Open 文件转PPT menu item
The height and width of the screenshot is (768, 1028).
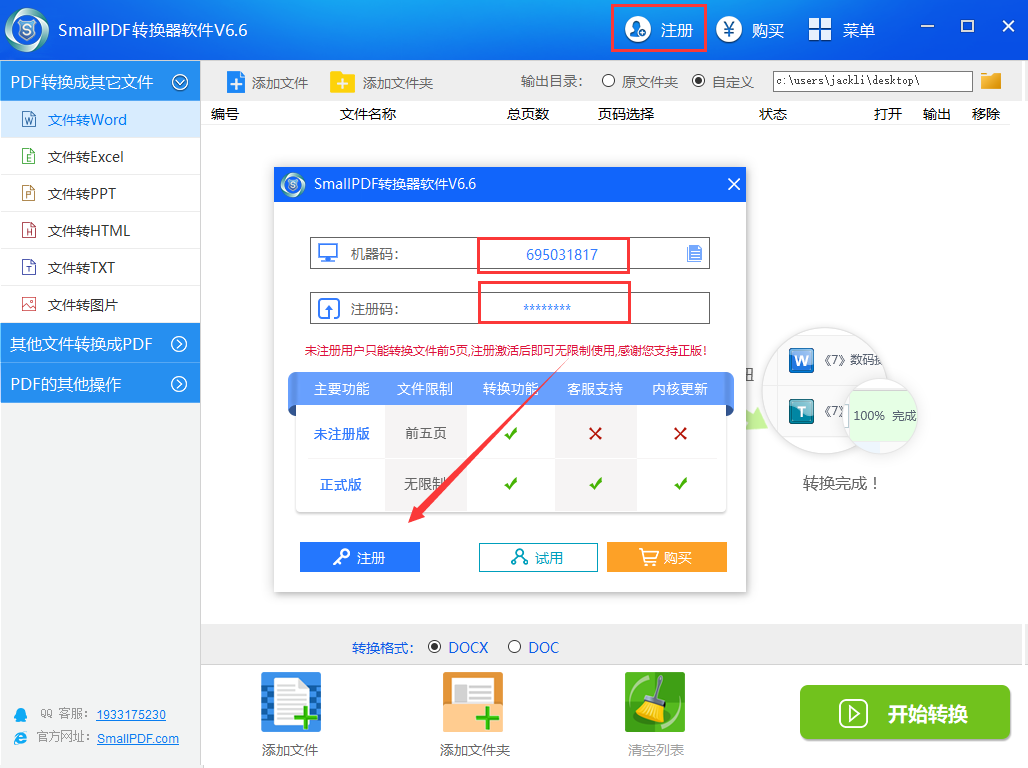point(100,193)
